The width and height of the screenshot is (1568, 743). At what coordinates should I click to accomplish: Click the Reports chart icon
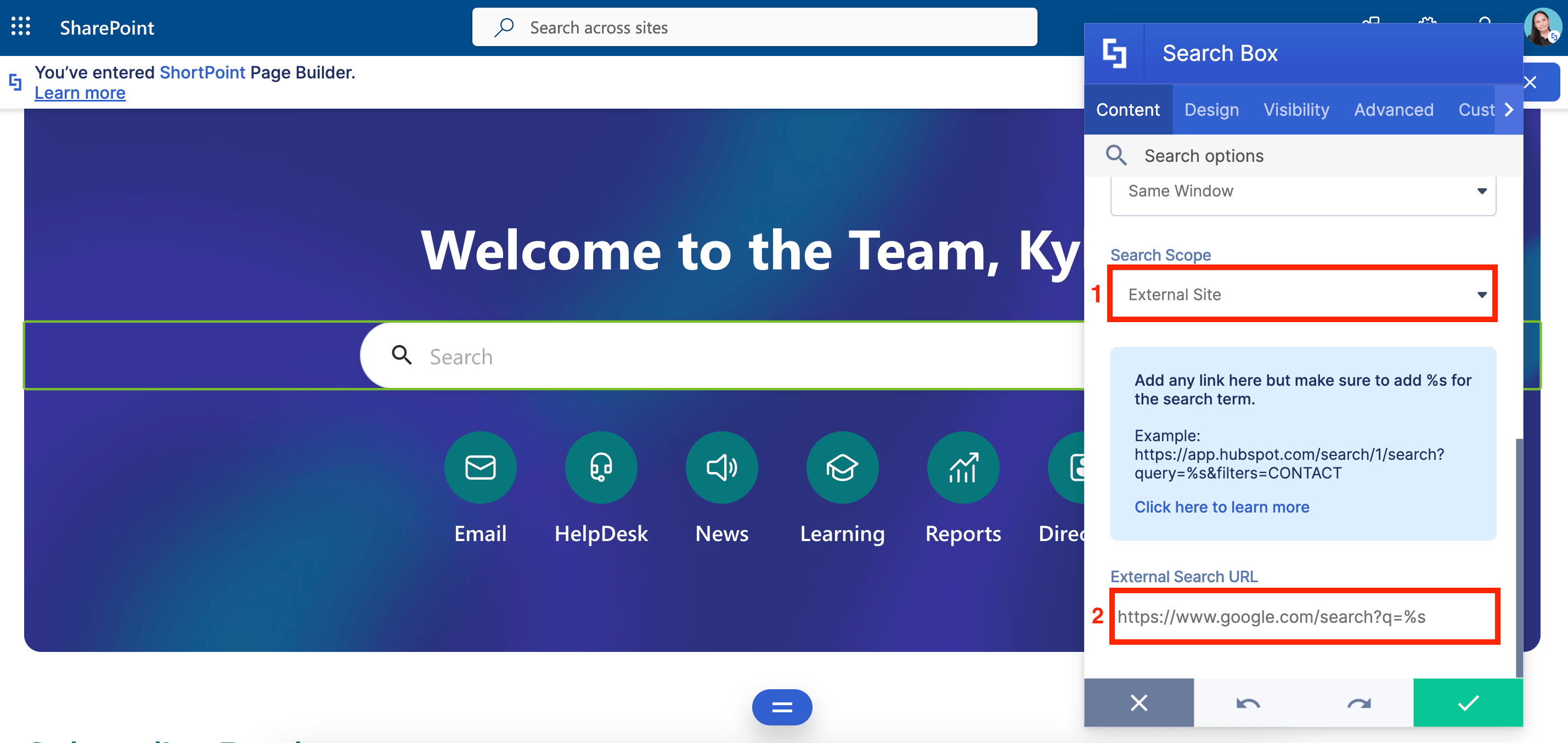[x=963, y=467]
